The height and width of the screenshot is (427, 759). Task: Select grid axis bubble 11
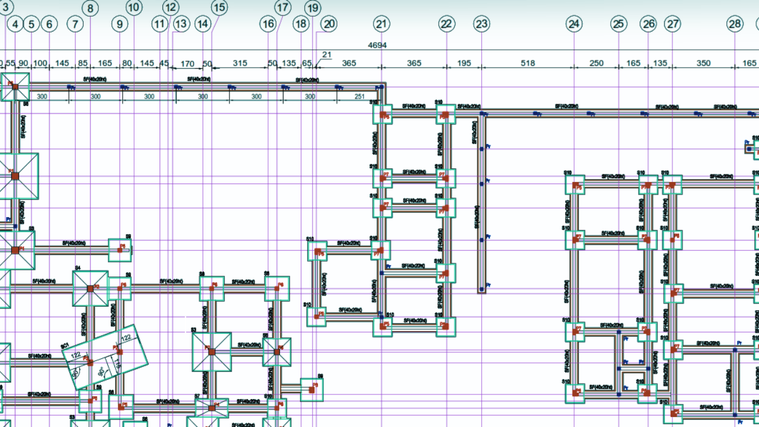160,24
